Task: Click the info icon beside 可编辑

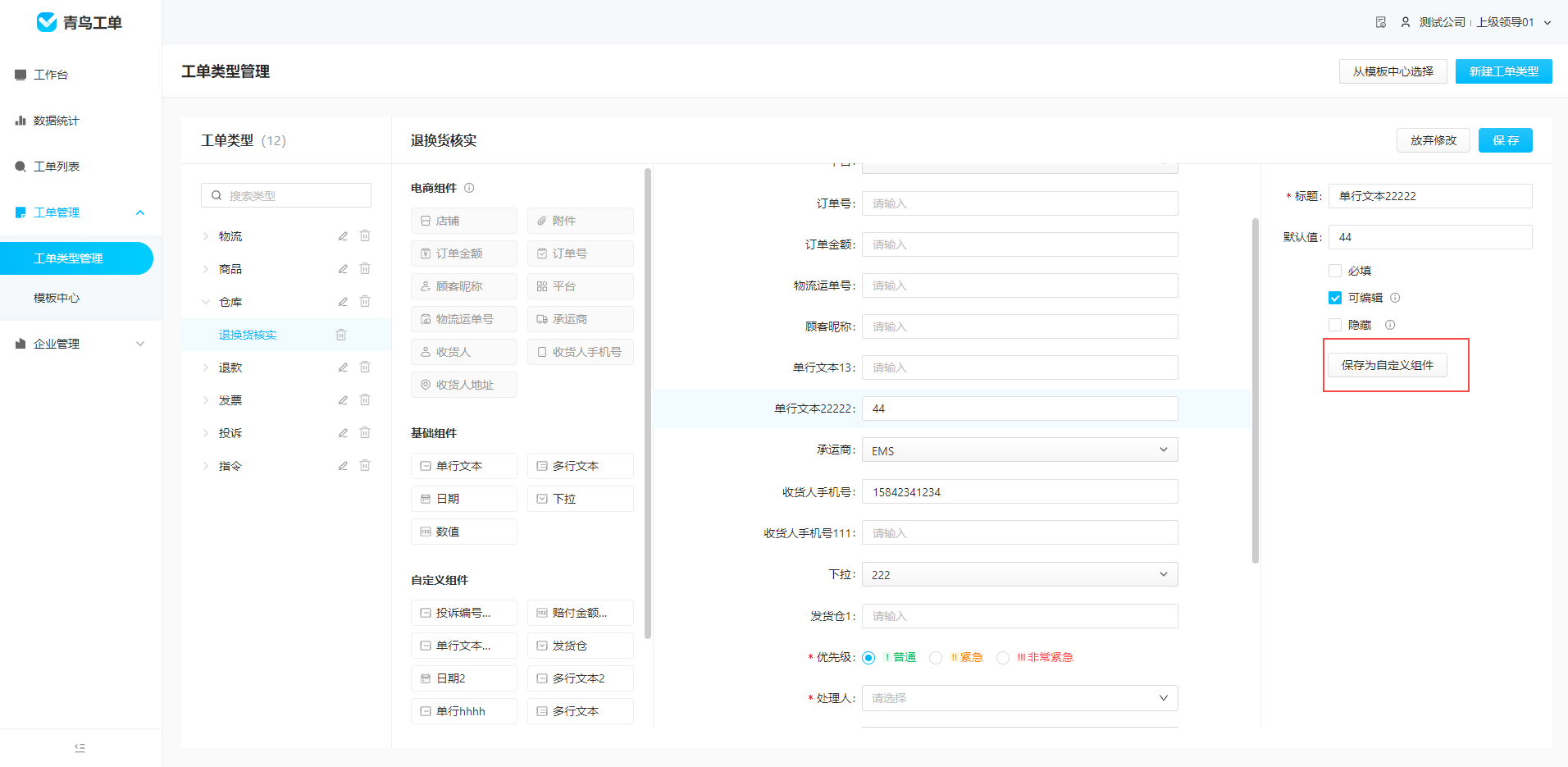Action: 1395,298
